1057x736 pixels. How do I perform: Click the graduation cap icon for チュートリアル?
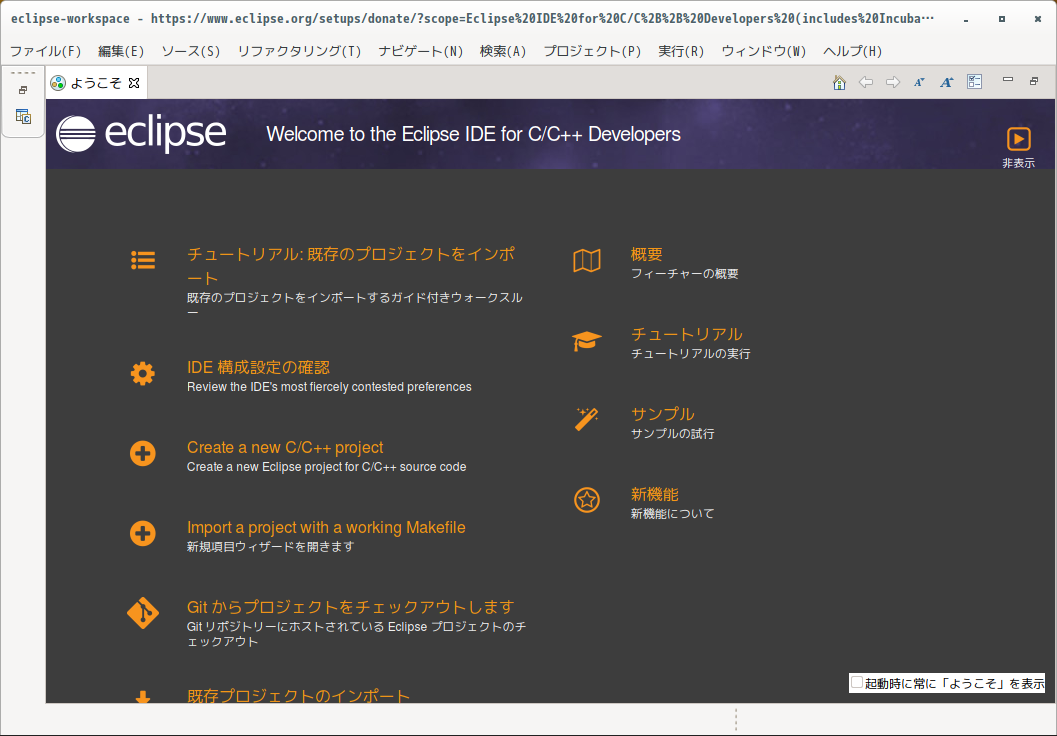point(587,340)
